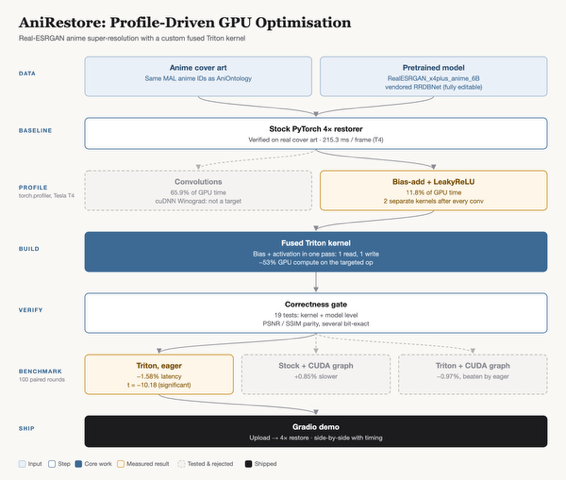Screen dimensions: 566x480
Task: Click the subtitle about Real-ESRGAN anime super-resolution
Action: 132,38
